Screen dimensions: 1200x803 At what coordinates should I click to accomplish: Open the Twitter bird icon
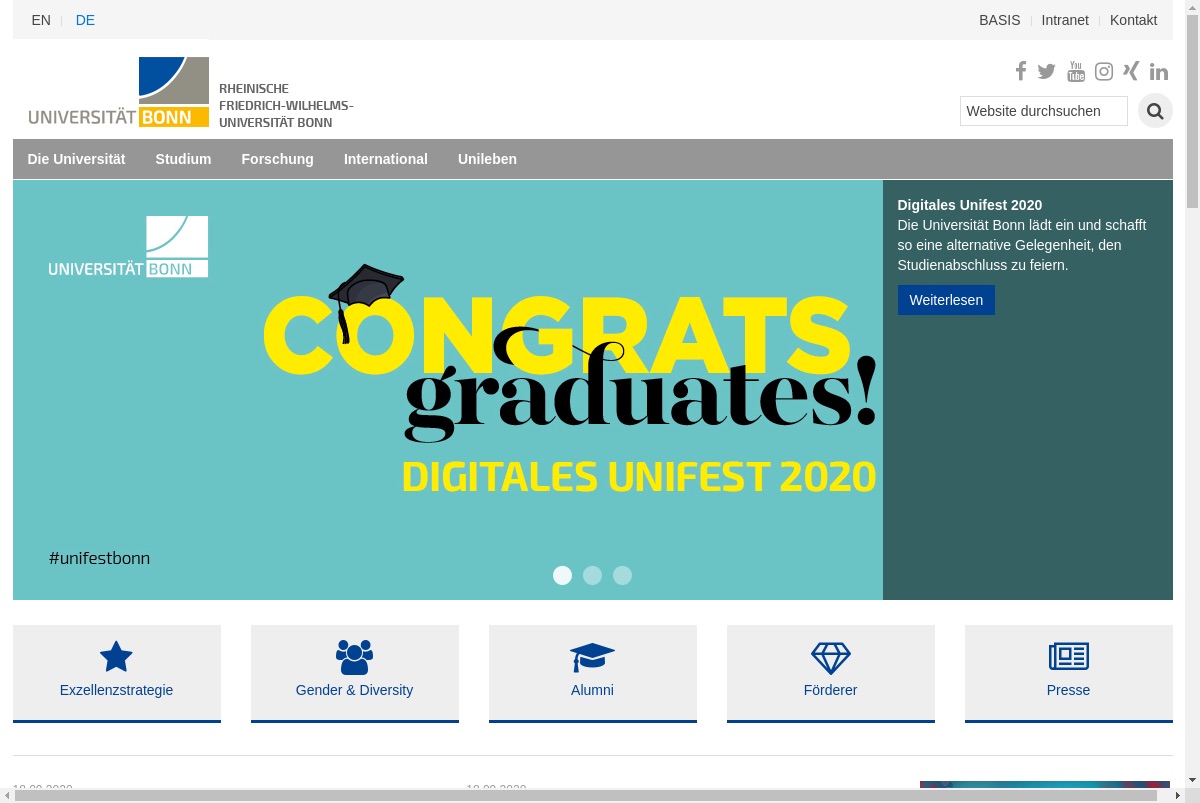[1047, 71]
